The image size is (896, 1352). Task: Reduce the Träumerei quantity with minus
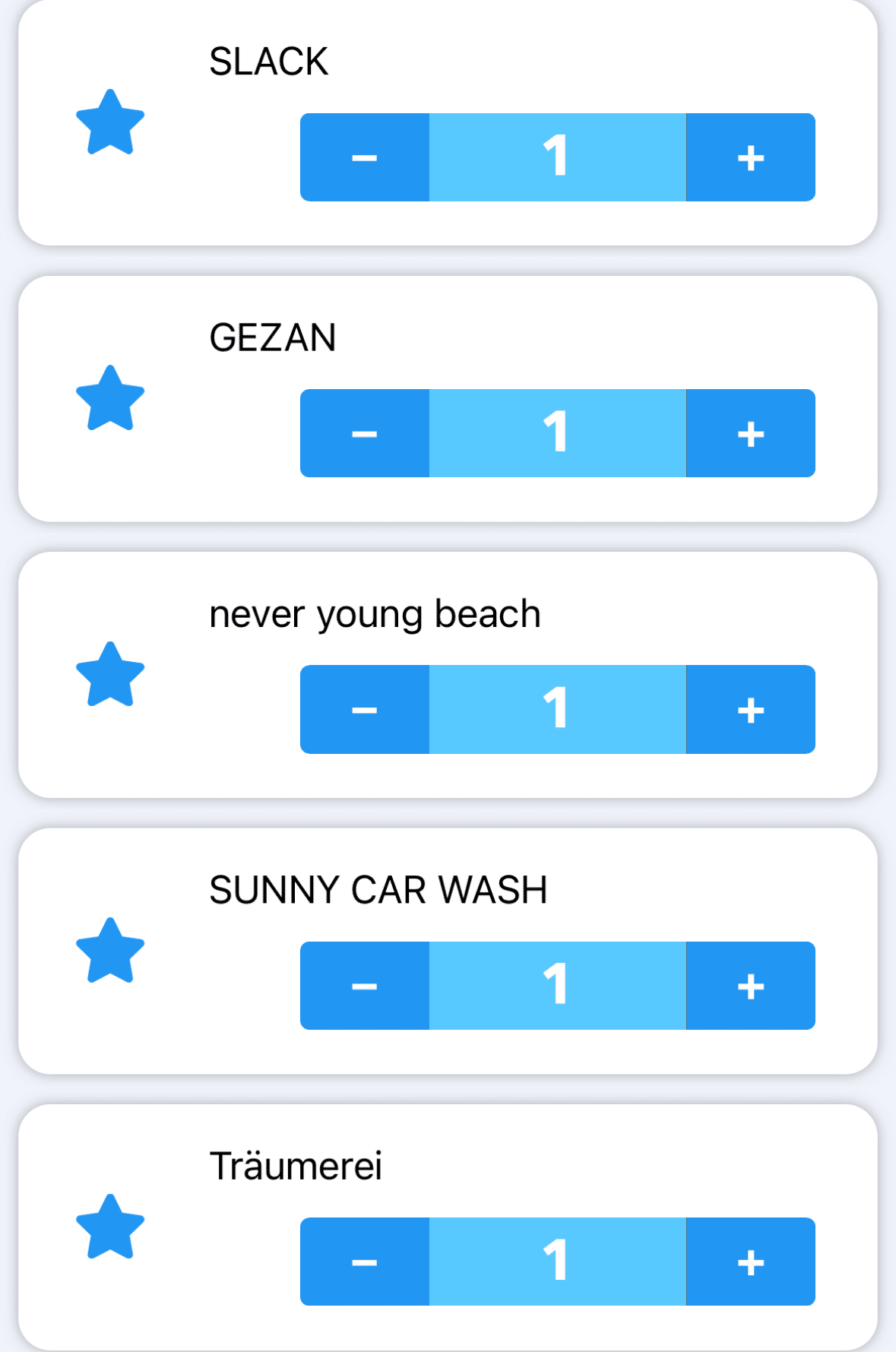(x=365, y=1262)
